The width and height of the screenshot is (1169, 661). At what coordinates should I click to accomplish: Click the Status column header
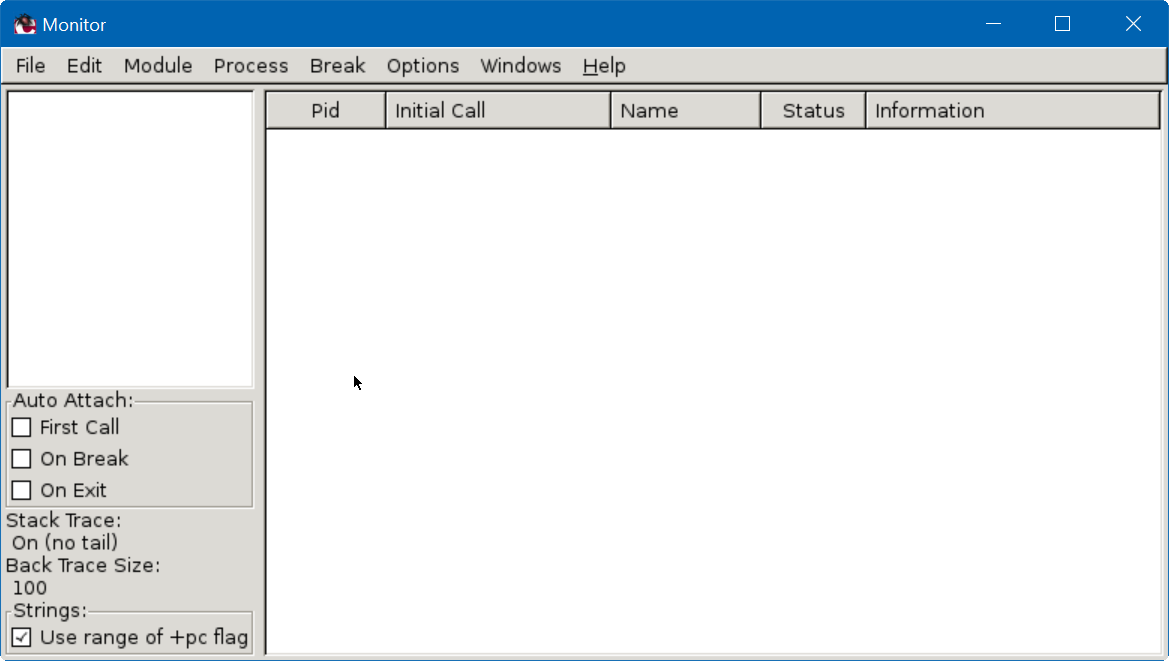813,110
